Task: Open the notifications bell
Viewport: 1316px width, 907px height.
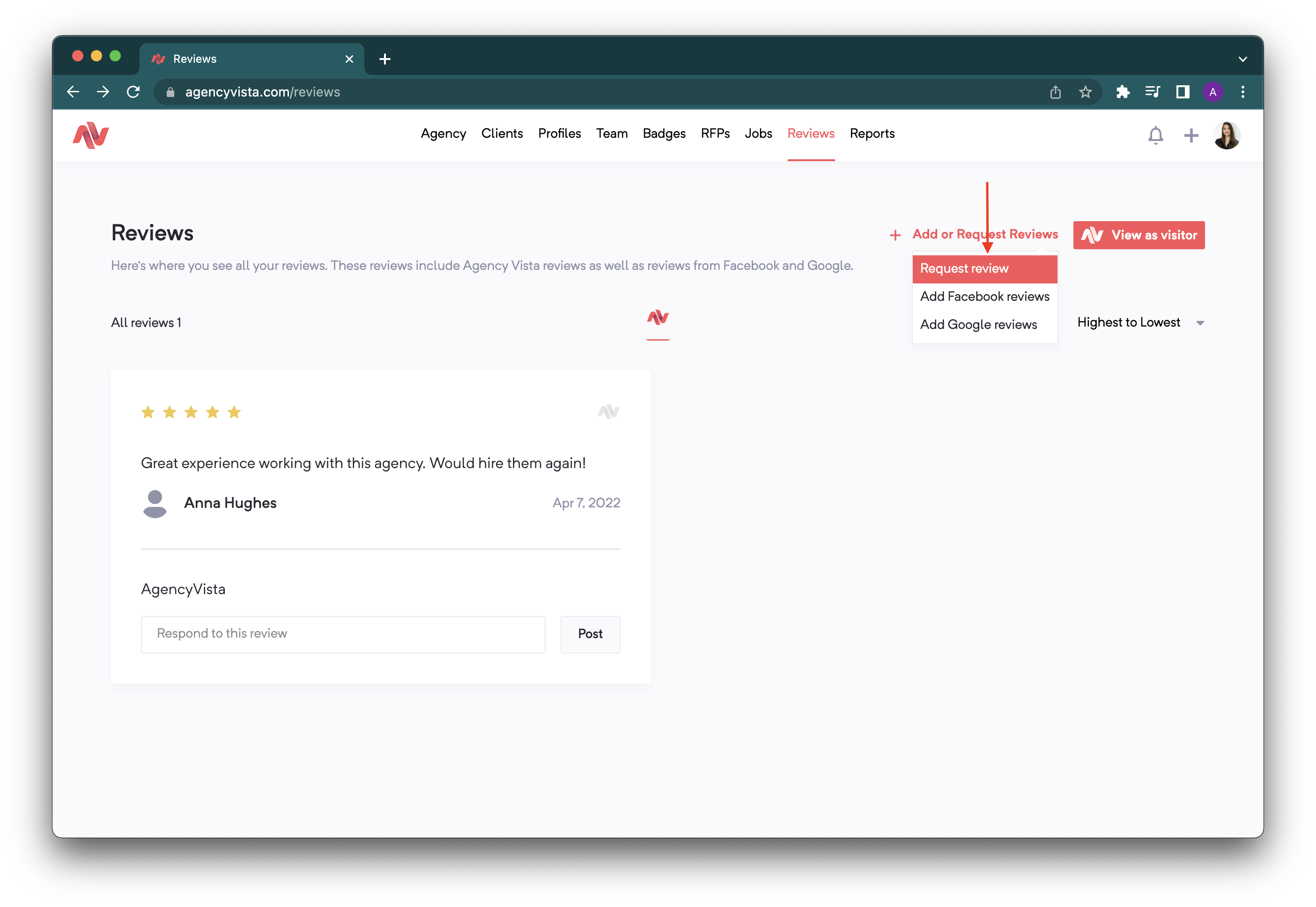Action: tap(1155, 135)
